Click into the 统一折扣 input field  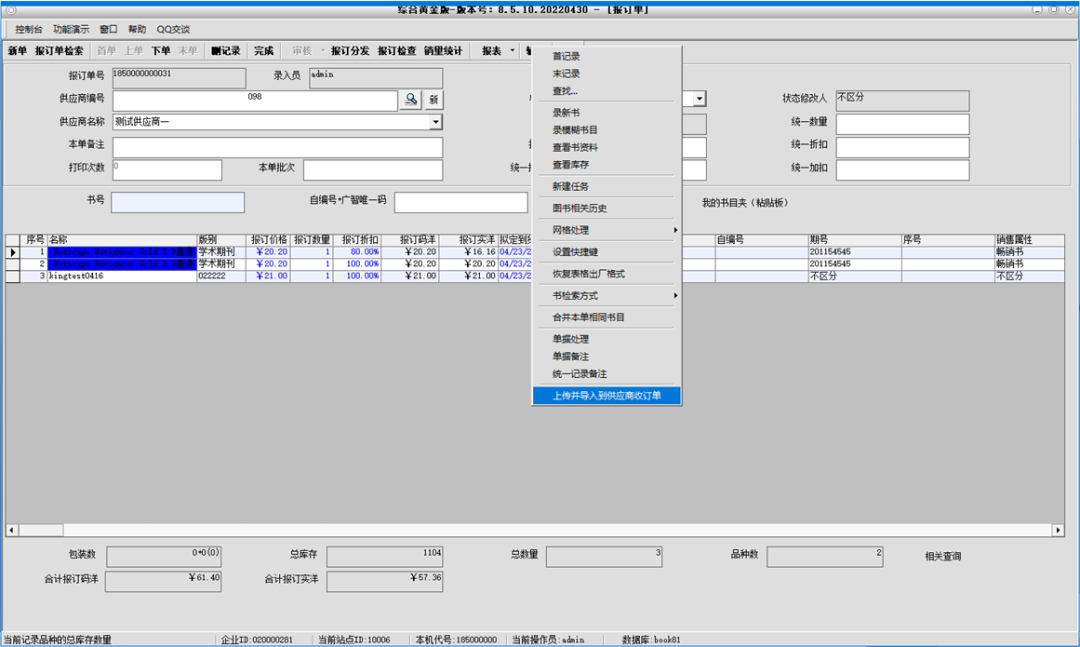pos(902,147)
